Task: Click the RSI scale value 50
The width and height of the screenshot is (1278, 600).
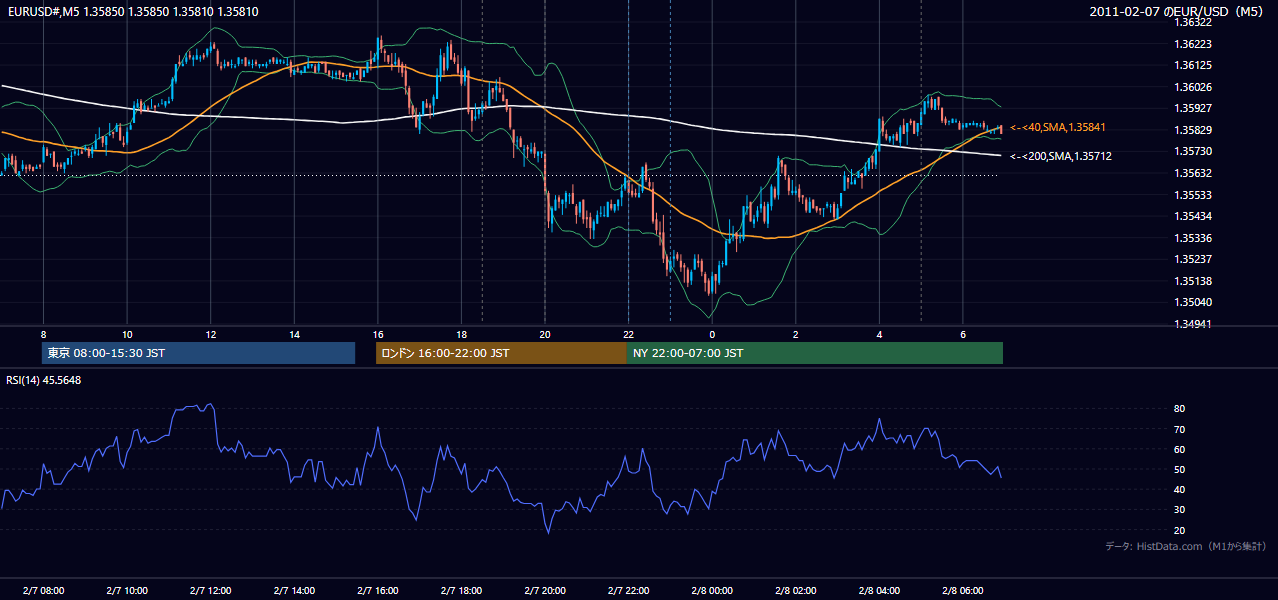Action: [x=1180, y=469]
